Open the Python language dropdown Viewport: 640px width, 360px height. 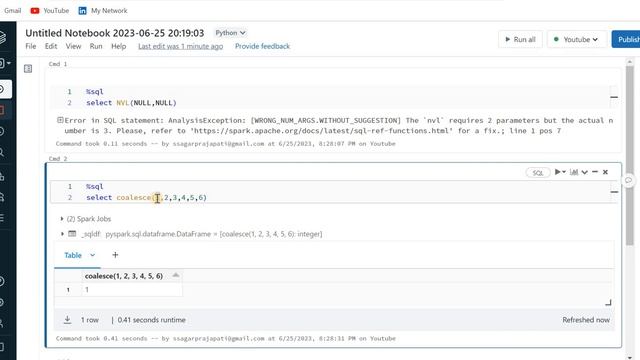point(230,33)
